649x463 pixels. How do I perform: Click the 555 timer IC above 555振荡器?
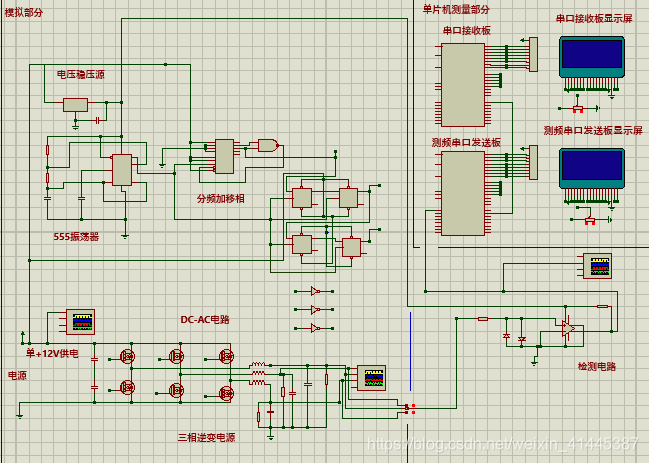click(x=122, y=170)
